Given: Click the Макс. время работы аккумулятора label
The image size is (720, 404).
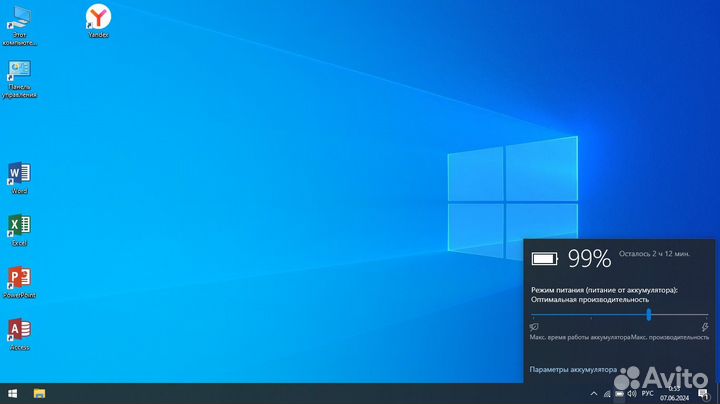Looking at the screenshot, I should tap(580, 337).
